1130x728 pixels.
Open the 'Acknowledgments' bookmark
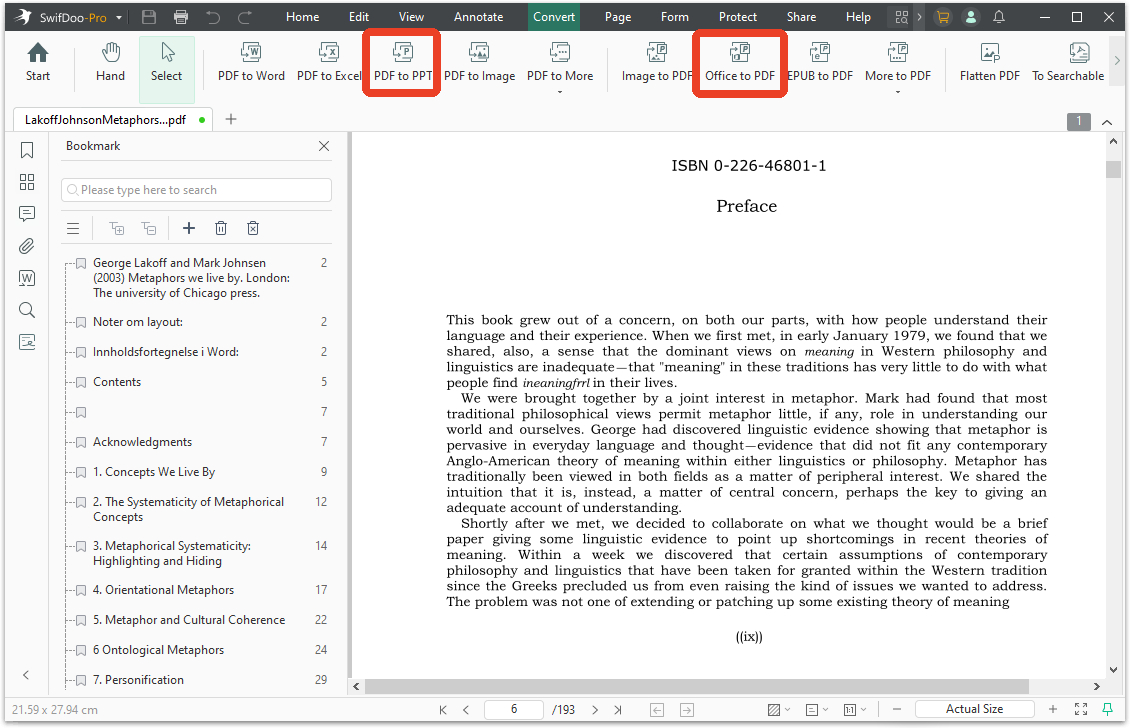pos(143,442)
